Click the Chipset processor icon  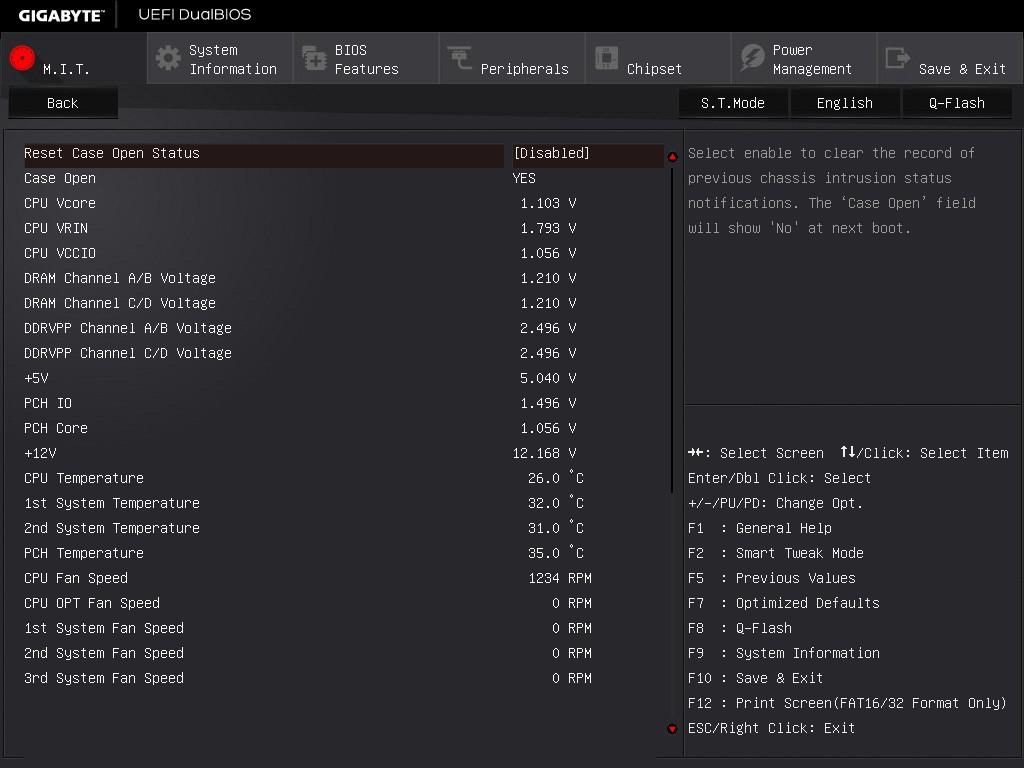606,57
